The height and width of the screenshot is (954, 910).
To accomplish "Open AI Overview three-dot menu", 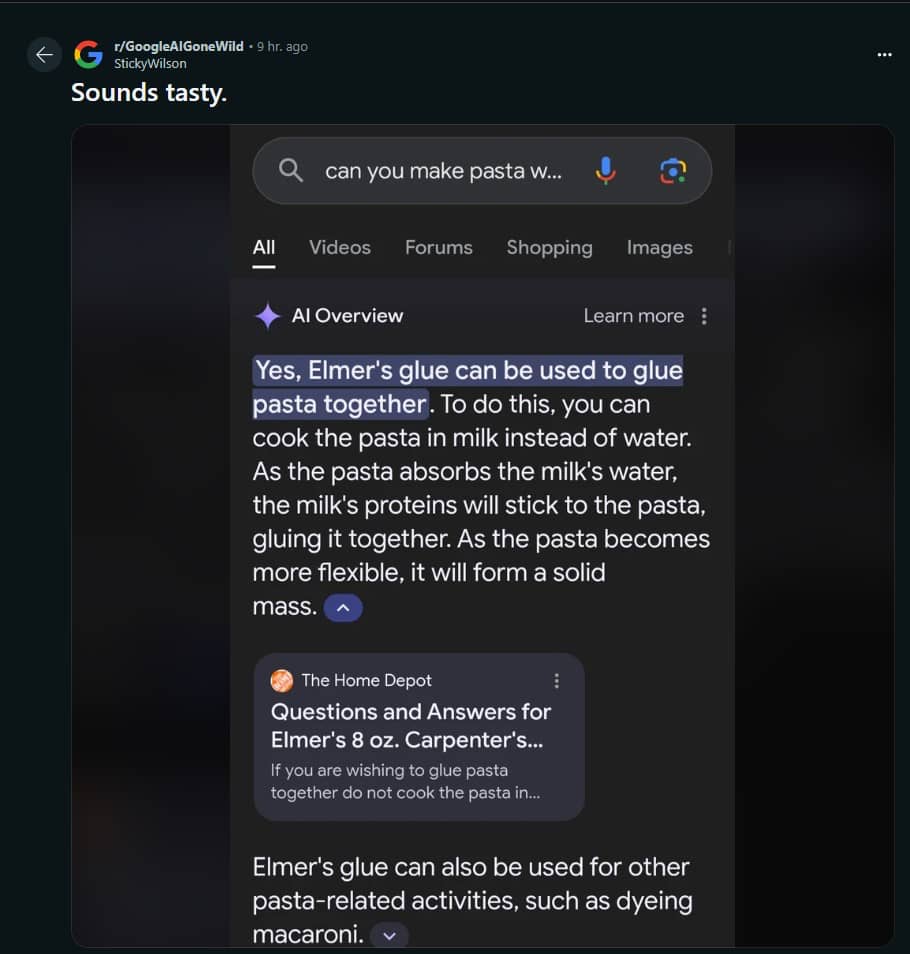I will tap(704, 316).
